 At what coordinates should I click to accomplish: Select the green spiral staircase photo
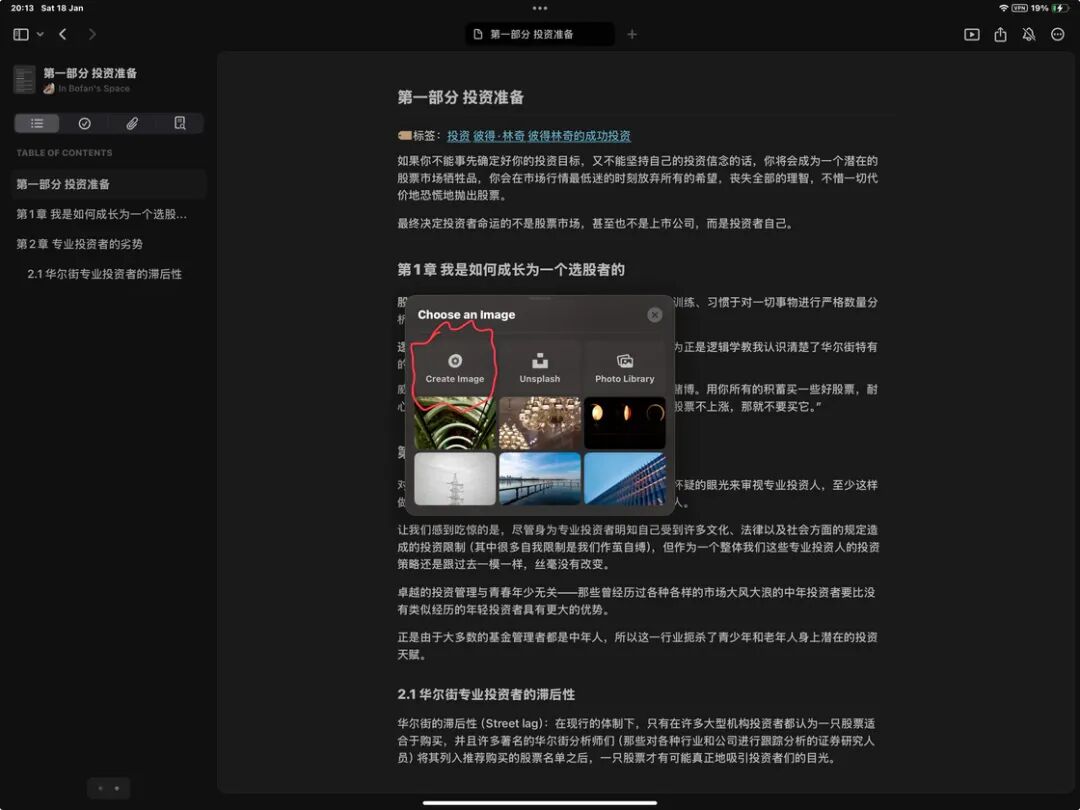[455, 423]
